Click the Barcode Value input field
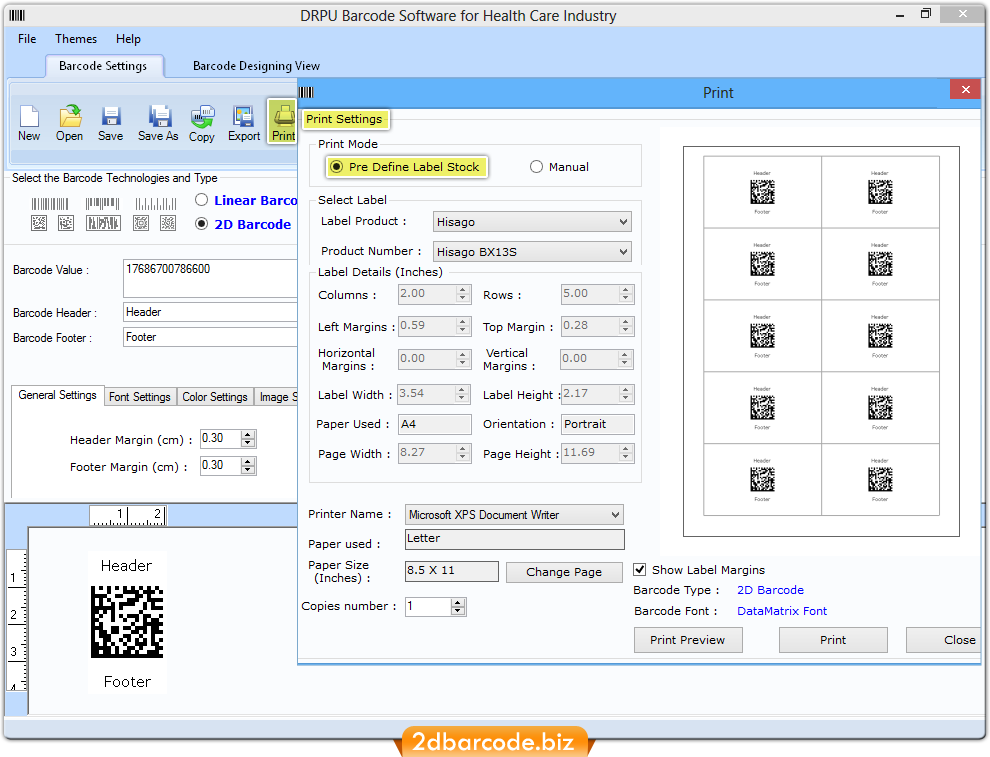 click(210, 278)
